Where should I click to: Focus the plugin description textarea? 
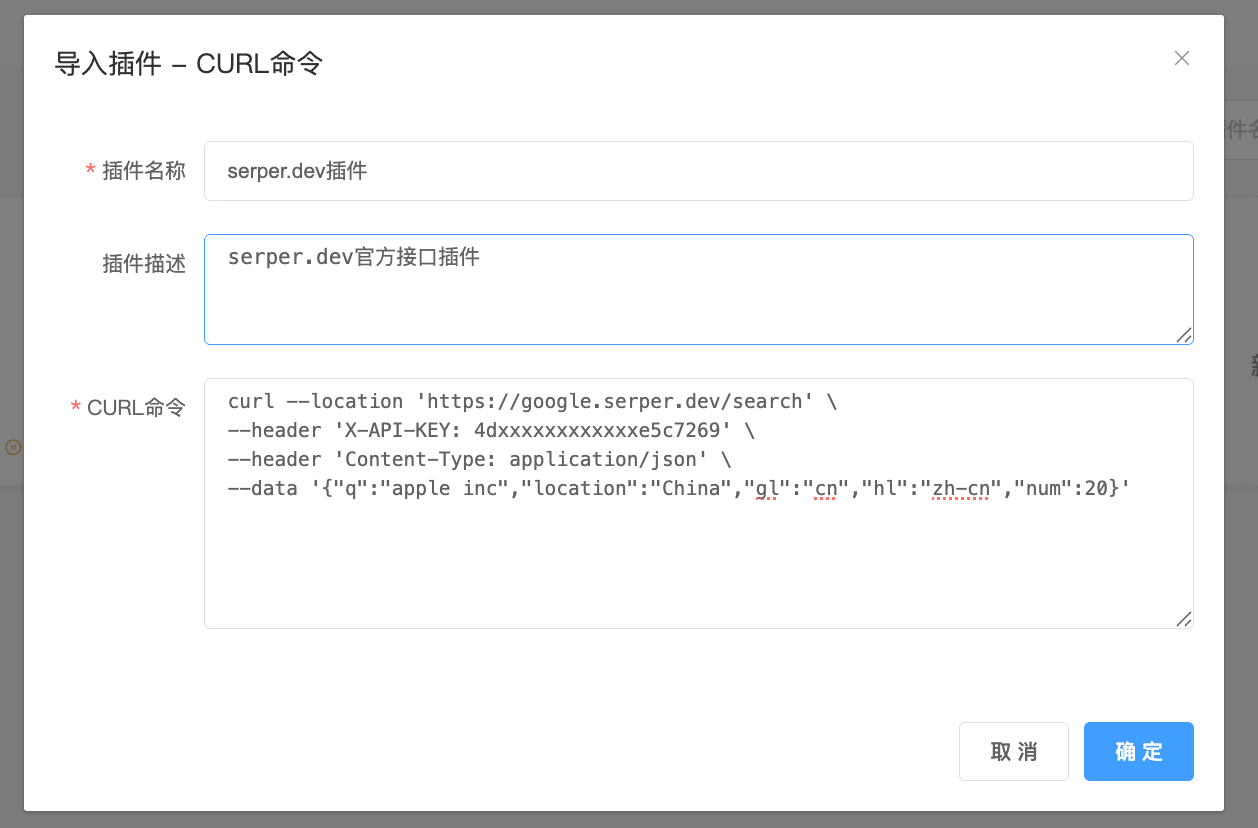pos(698,289)
